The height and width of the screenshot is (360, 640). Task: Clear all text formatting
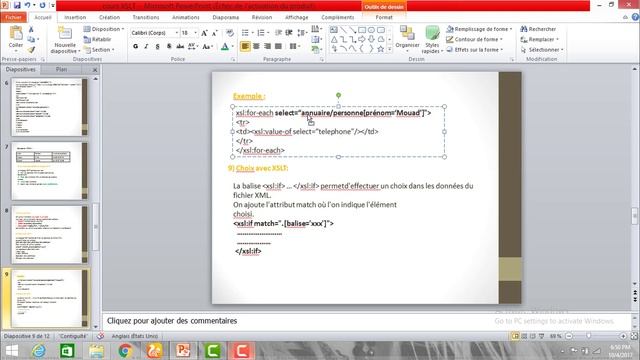[229, 33]
